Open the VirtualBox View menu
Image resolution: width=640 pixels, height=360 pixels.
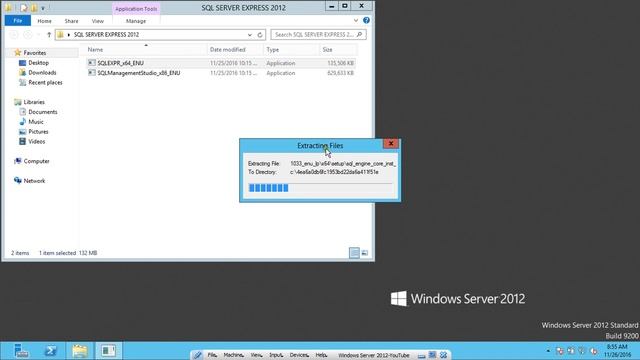pyautogui.click(x=256, y=355)
